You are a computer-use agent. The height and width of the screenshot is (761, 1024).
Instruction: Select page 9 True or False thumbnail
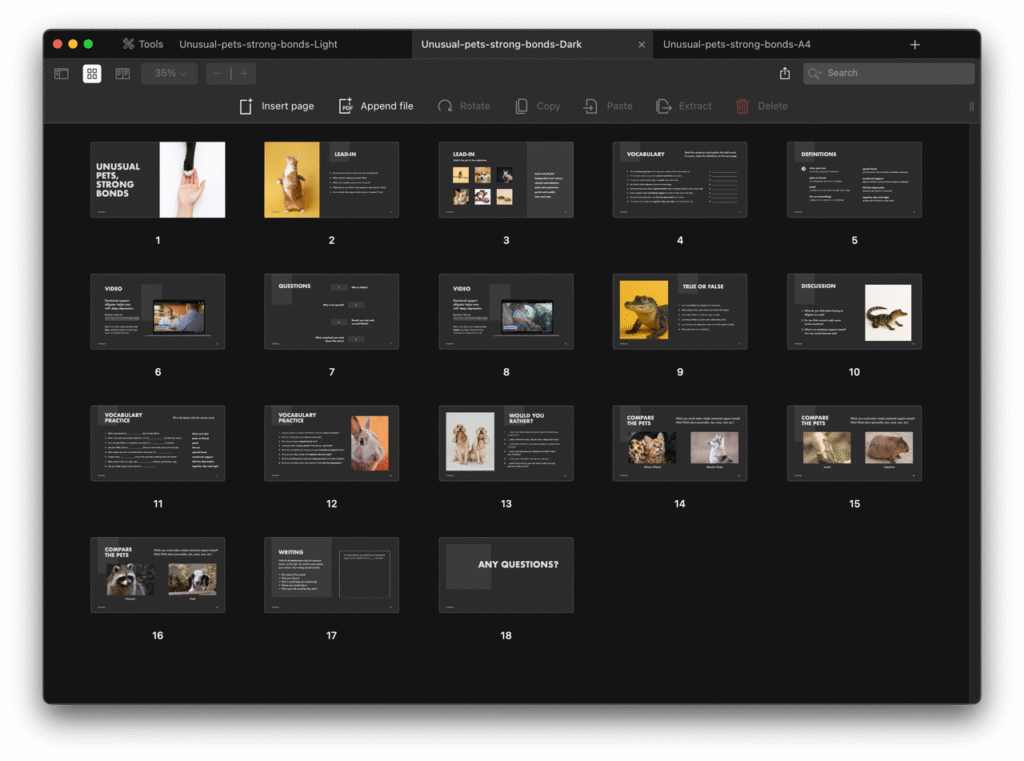[x=680, y=313]
